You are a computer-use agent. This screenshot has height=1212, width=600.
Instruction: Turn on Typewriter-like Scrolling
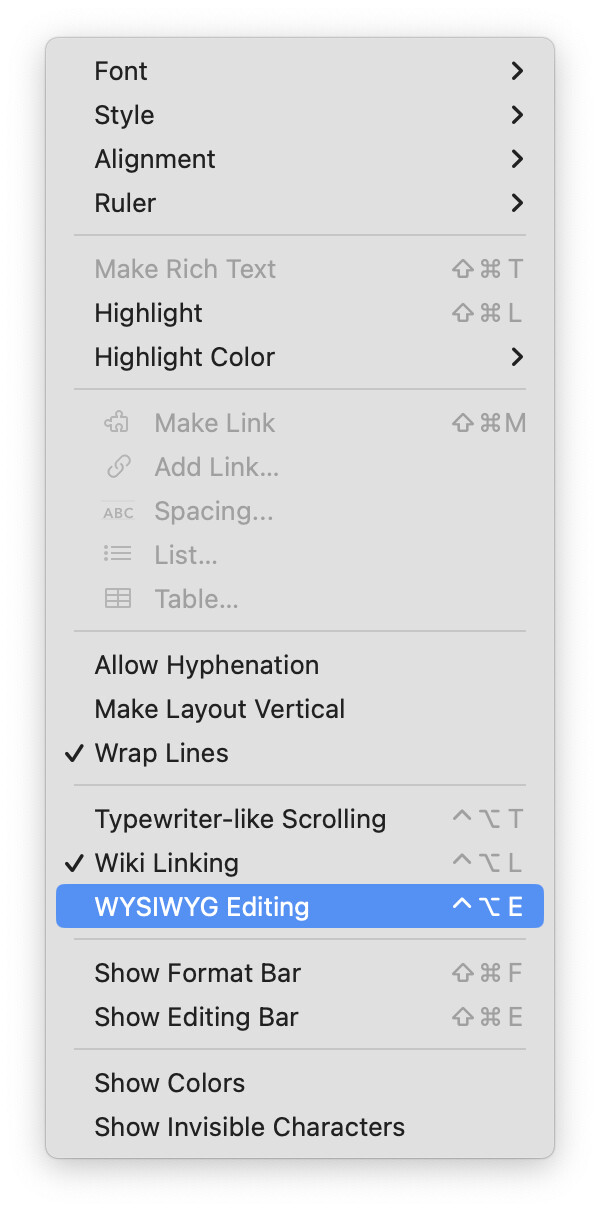click(x=300, y=819)
